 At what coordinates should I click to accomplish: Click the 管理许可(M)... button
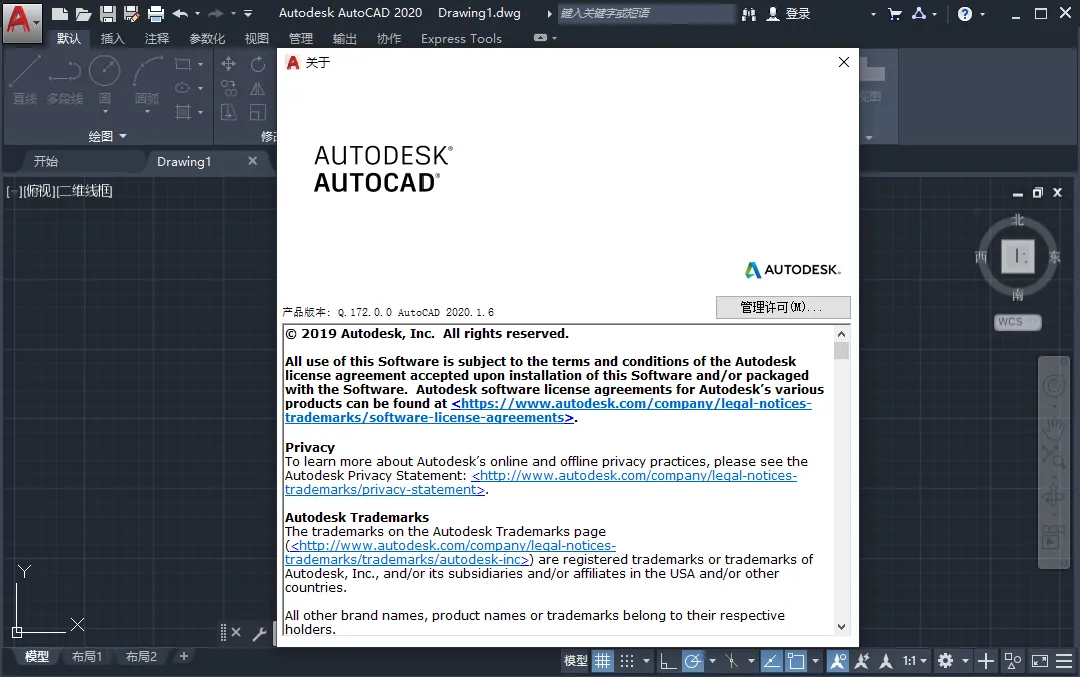pos(783,307)
